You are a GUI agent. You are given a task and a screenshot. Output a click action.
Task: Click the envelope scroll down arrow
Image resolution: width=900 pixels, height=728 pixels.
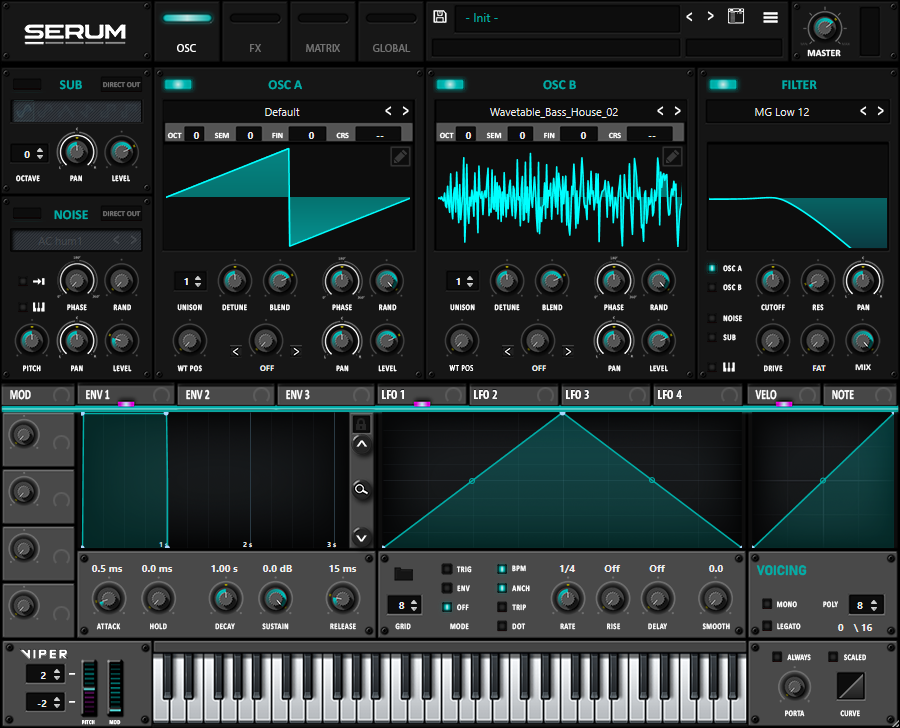pos(361,538)
